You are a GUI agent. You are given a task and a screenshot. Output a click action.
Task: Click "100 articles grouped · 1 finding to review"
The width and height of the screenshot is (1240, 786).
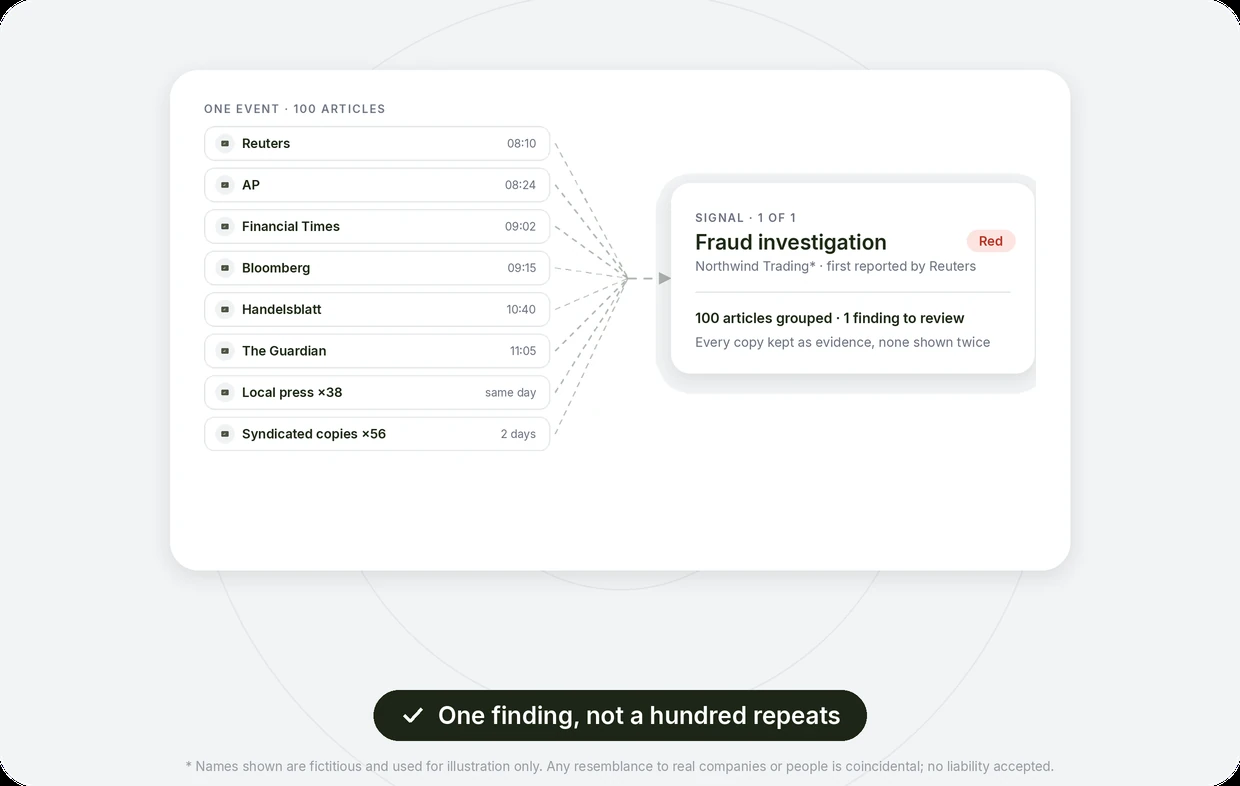pos(830,318)
